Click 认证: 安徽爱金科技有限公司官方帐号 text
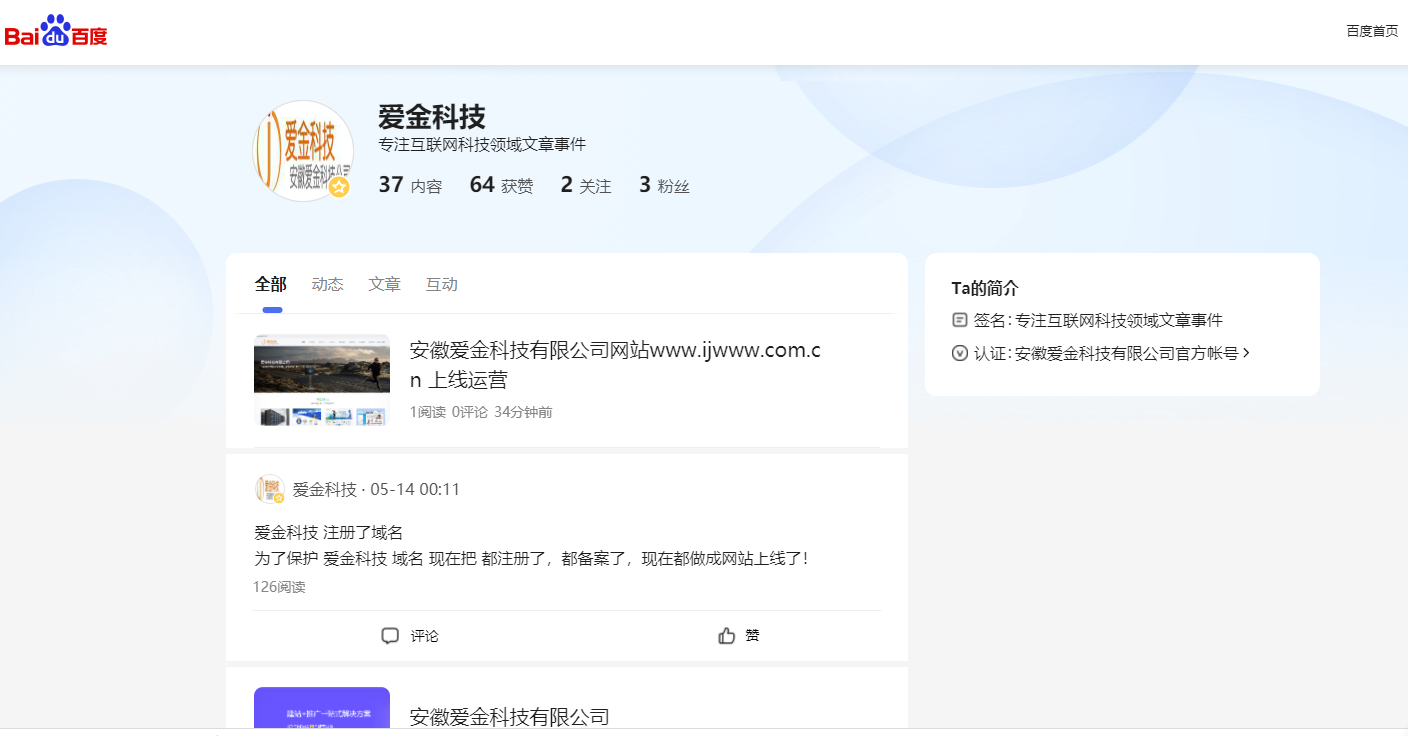Screen dimensions: 1408x736 point(1106,353)
